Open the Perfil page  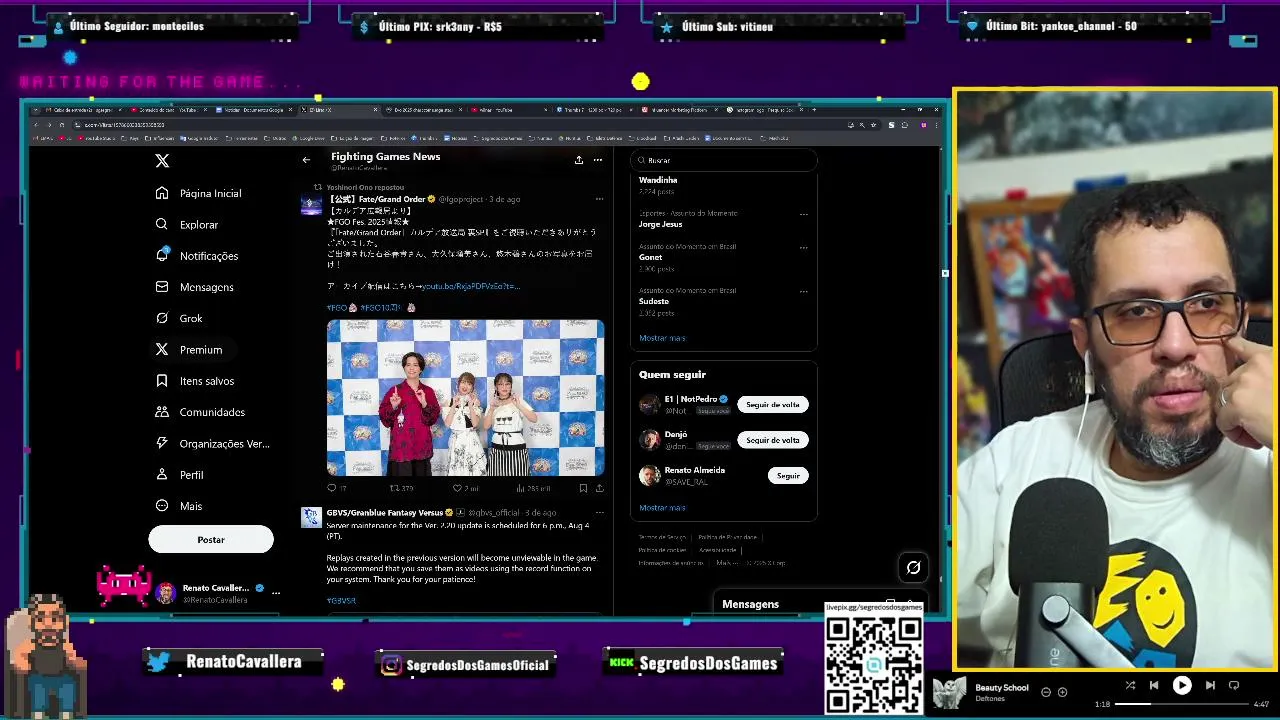[180, 475]
